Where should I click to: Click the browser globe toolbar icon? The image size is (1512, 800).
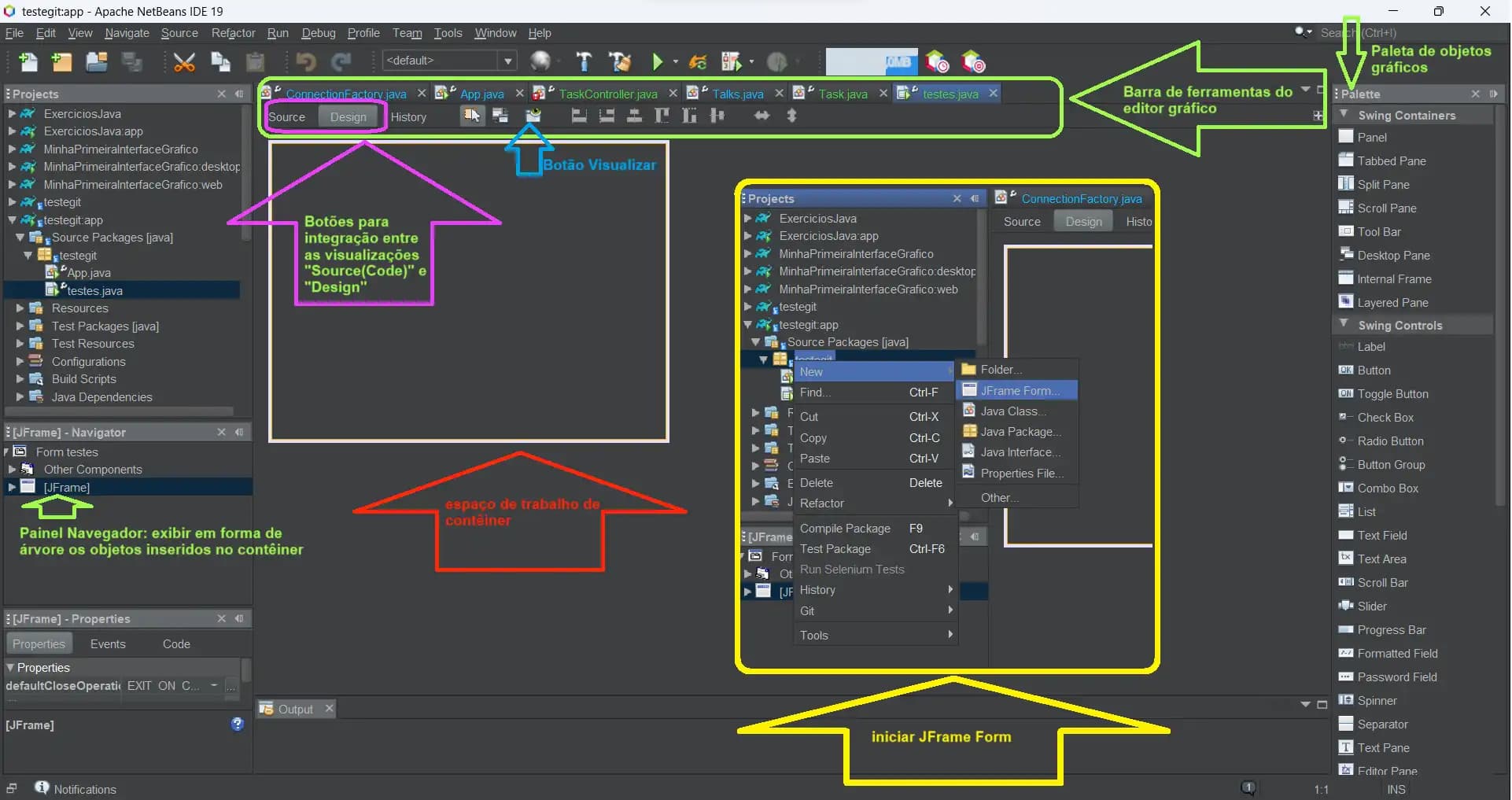pos(540,61)
